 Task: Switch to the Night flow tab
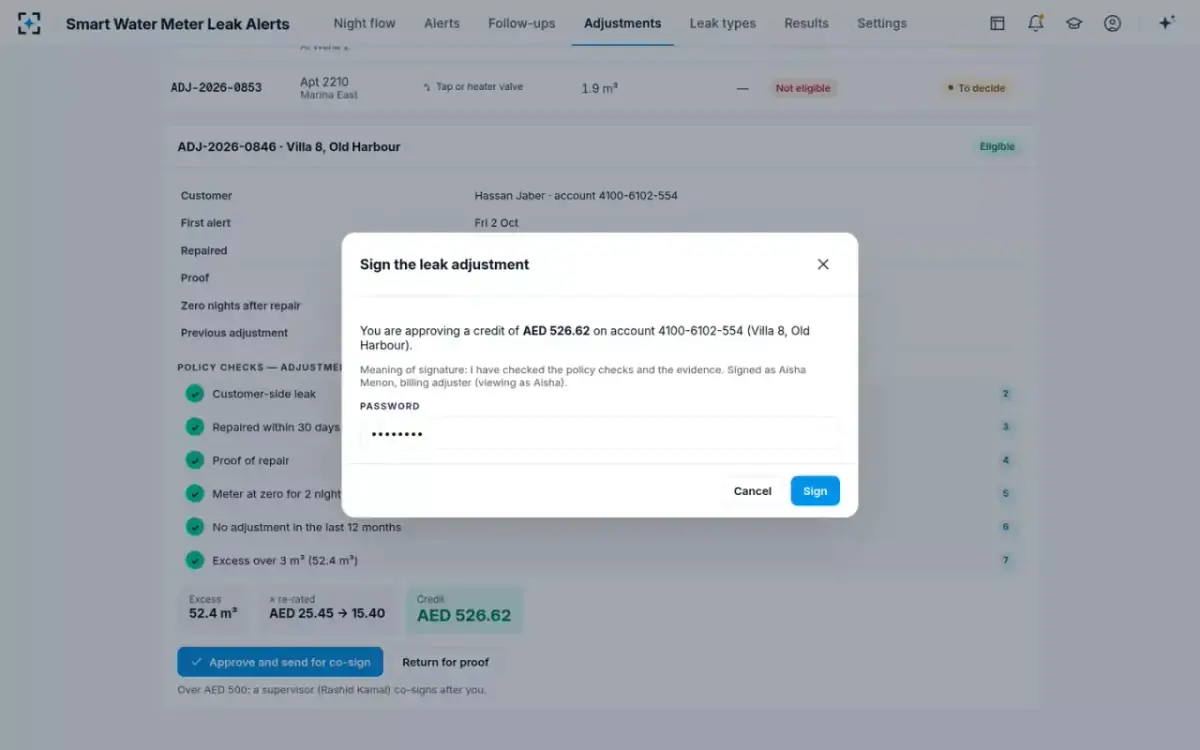(364, 23)
